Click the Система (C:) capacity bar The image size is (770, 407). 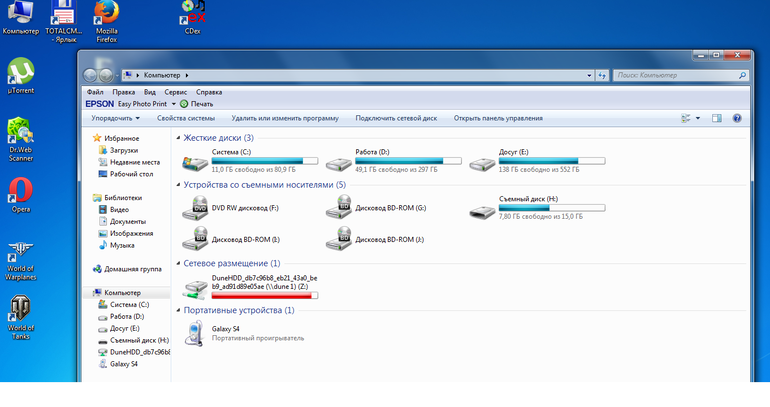(265, 161)
